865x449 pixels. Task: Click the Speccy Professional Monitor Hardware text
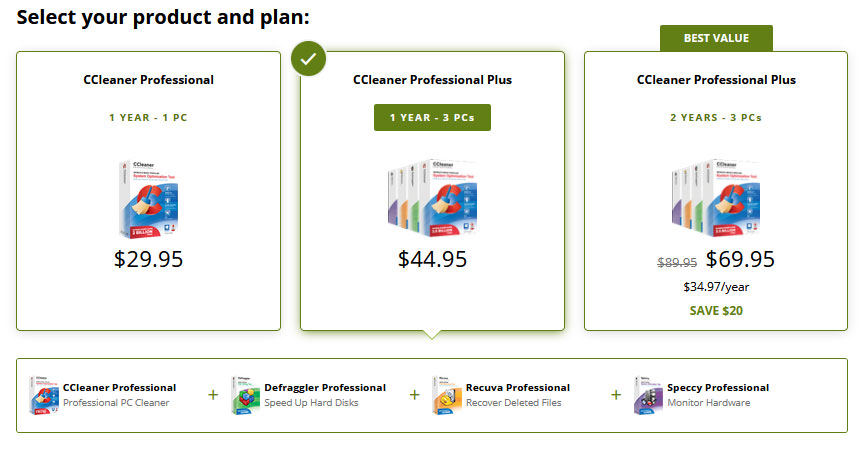[x=709, y=403]
